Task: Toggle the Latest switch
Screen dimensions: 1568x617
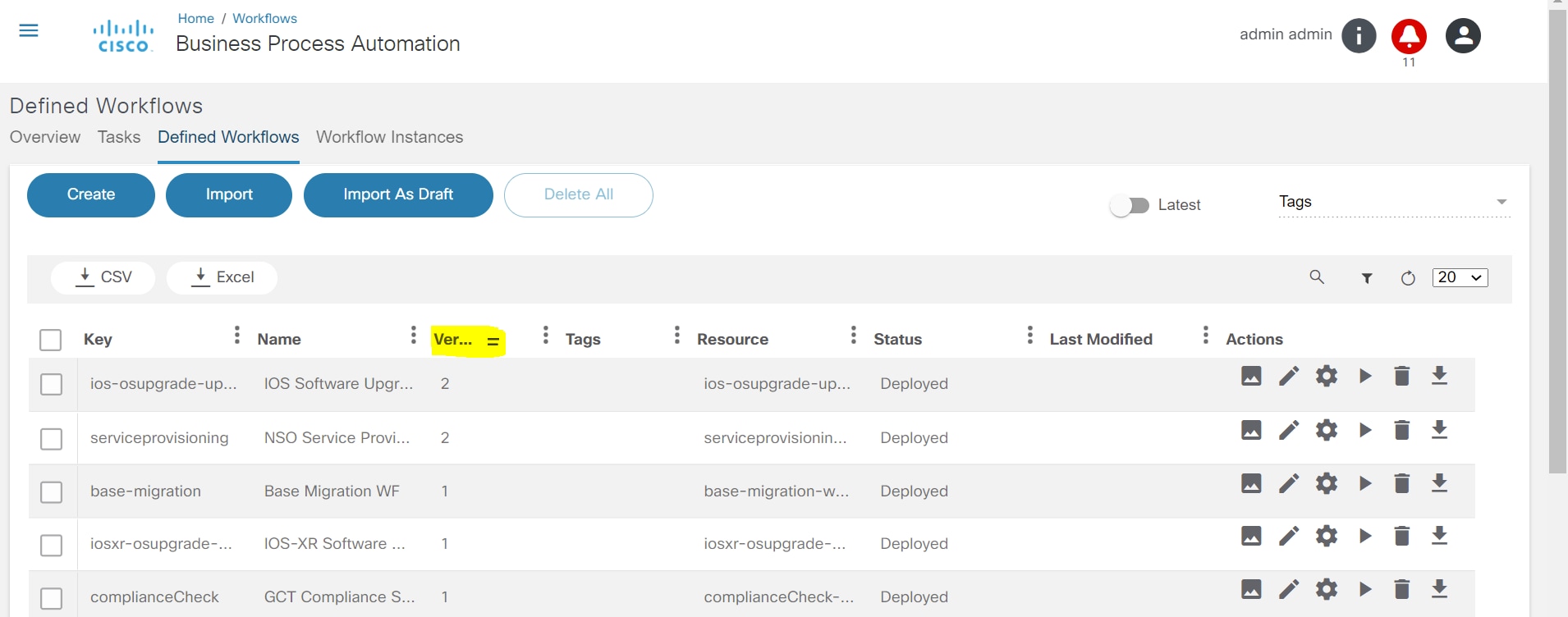Action: 1130,205
